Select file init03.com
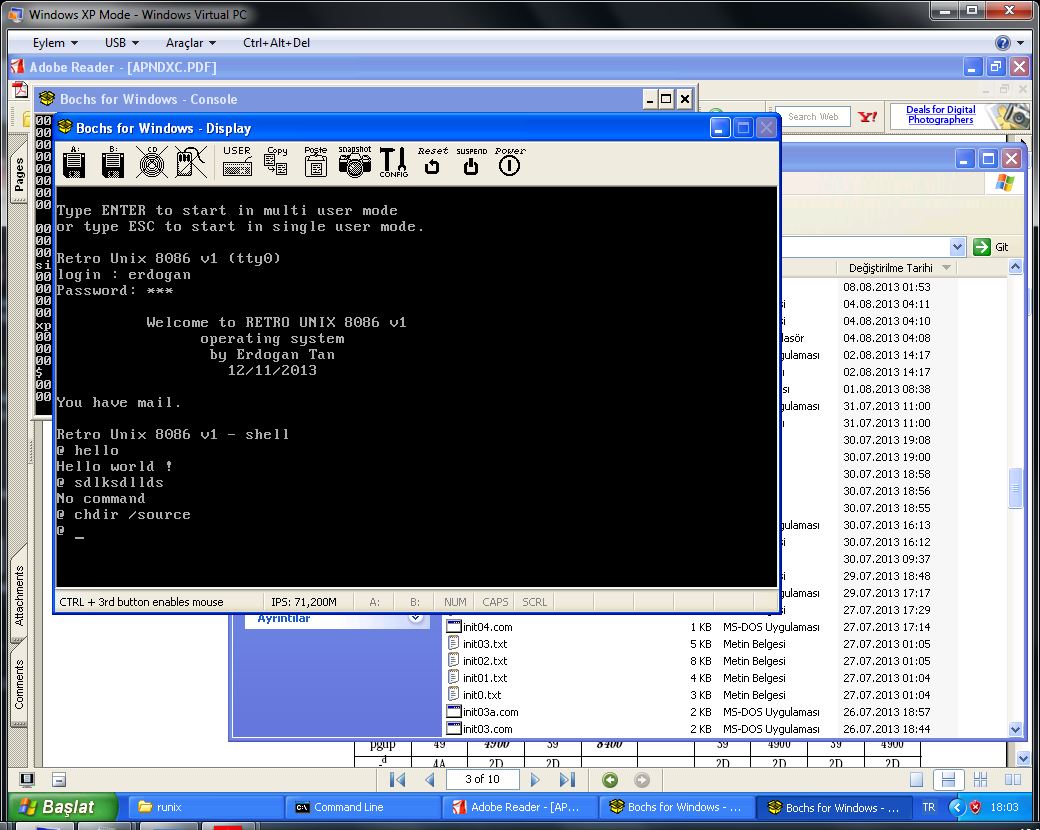The height and width of the screenshot is (830, 1040). [488, 729]
